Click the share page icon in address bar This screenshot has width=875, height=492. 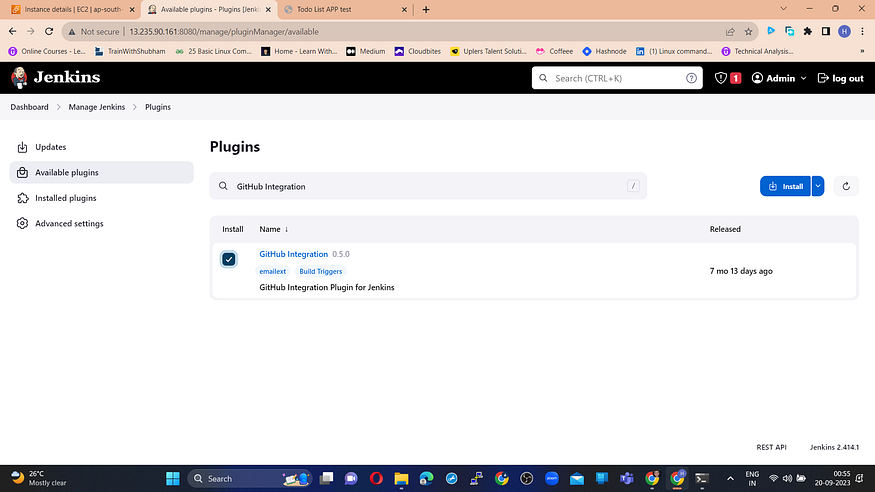coord(730,32)
